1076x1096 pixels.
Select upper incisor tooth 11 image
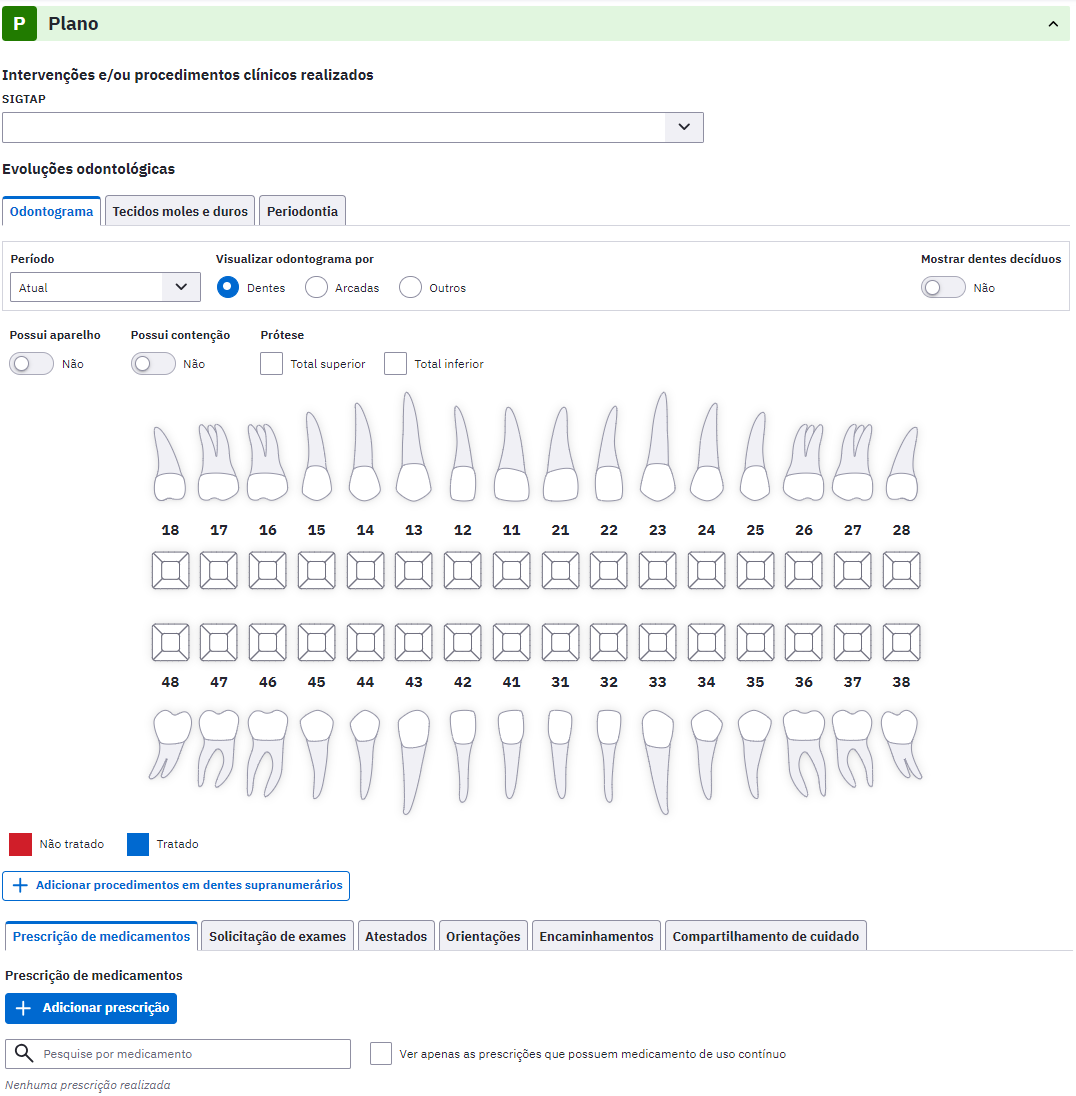click(511, 454)
